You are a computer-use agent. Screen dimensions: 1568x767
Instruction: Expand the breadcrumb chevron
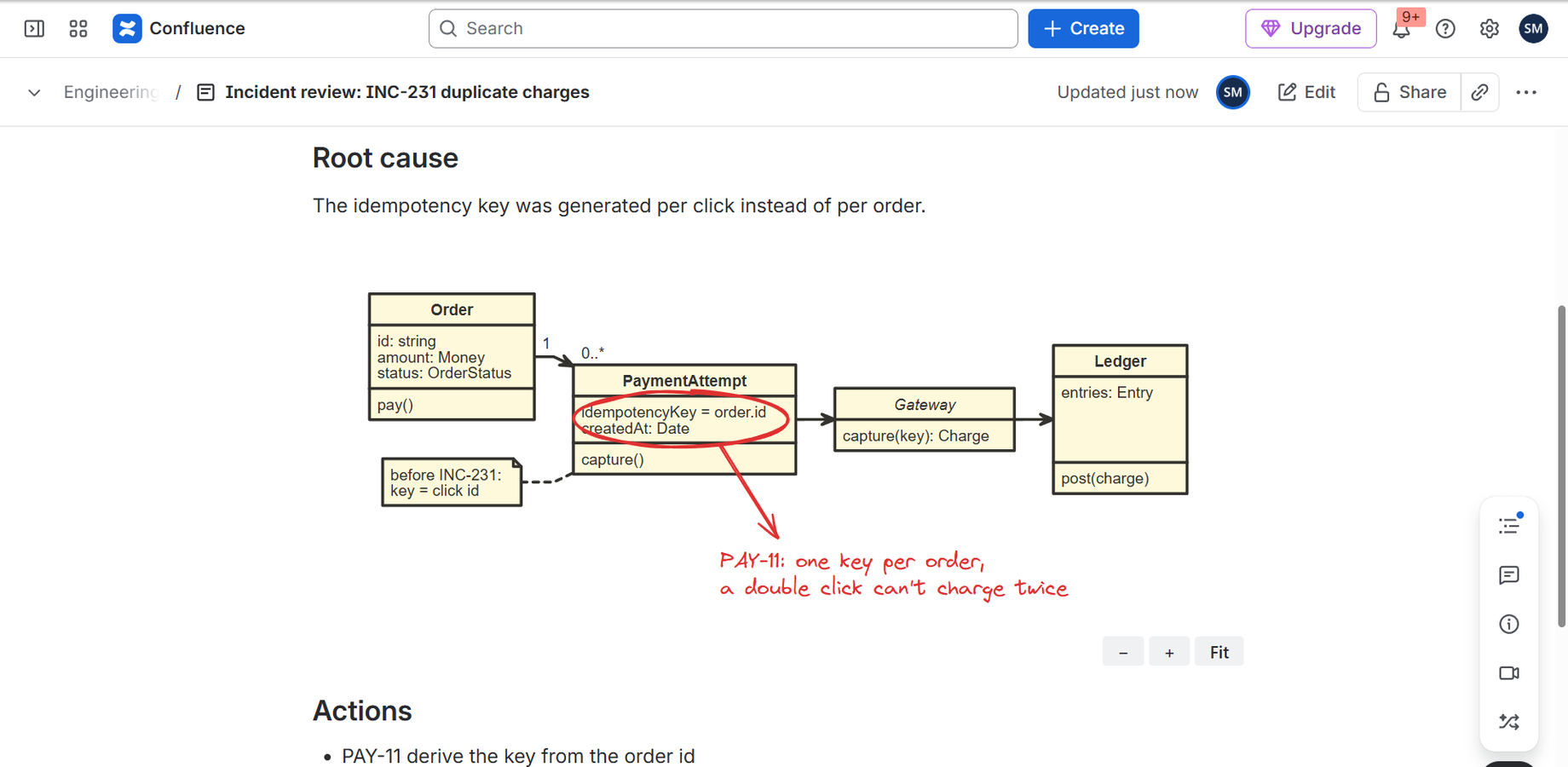[x=34, y=92]
